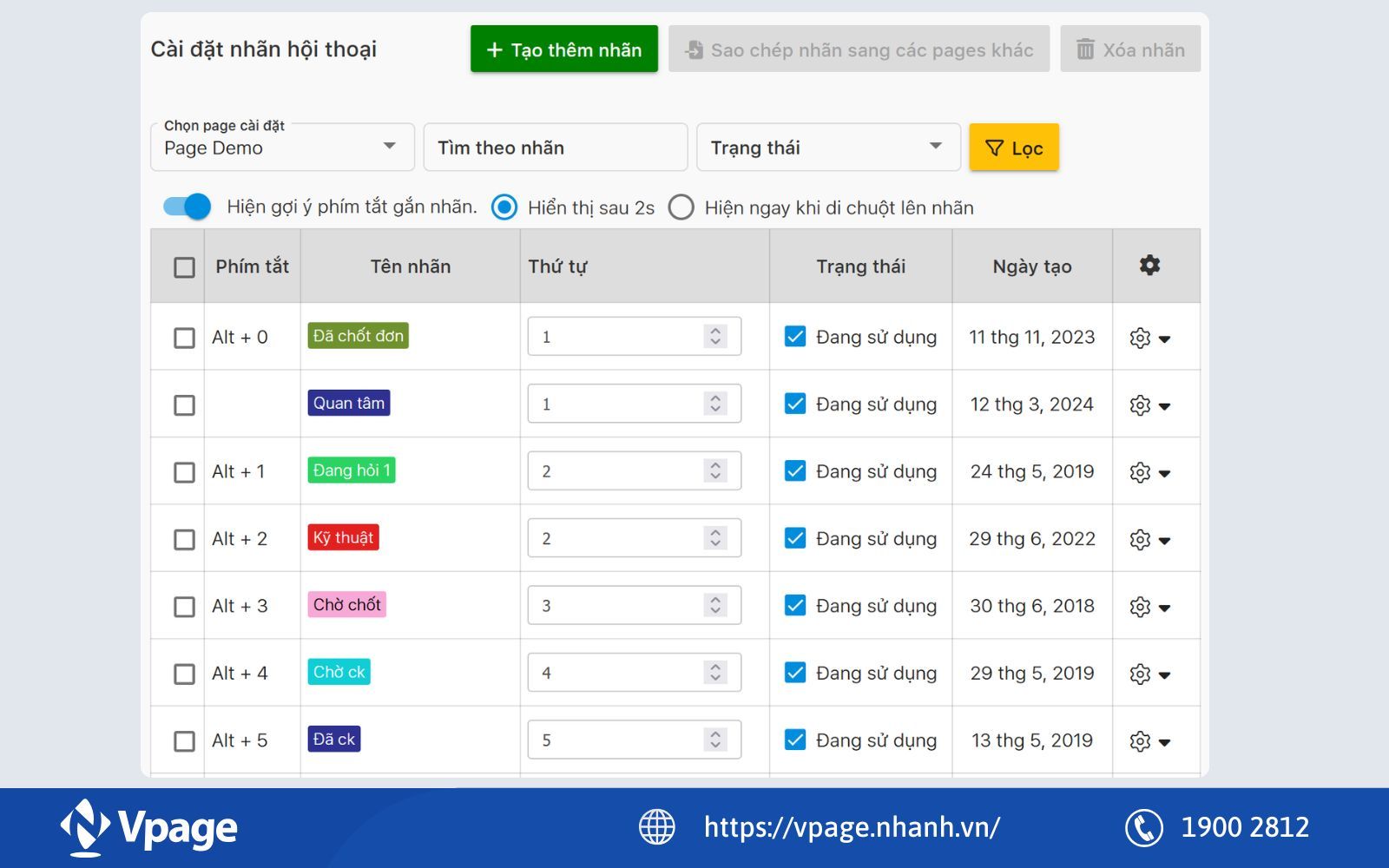Tick the row checkbox for Kỹ thuật

coord(184,540)
